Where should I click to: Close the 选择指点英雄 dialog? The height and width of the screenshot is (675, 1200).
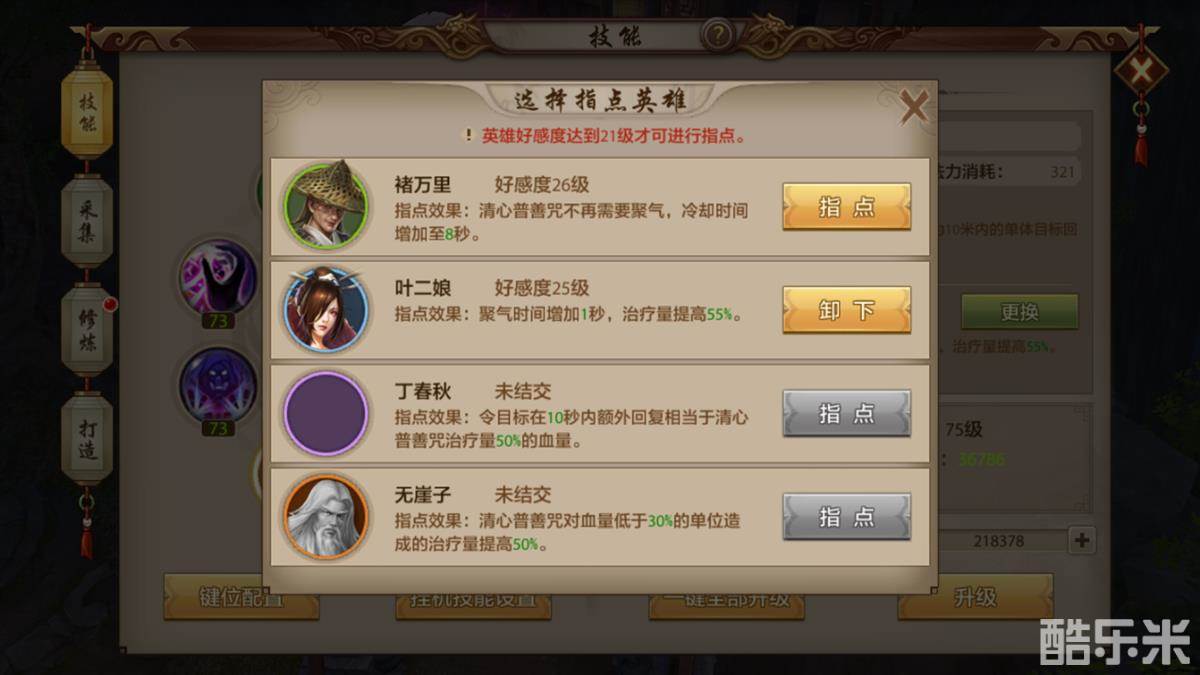point(913,107)
